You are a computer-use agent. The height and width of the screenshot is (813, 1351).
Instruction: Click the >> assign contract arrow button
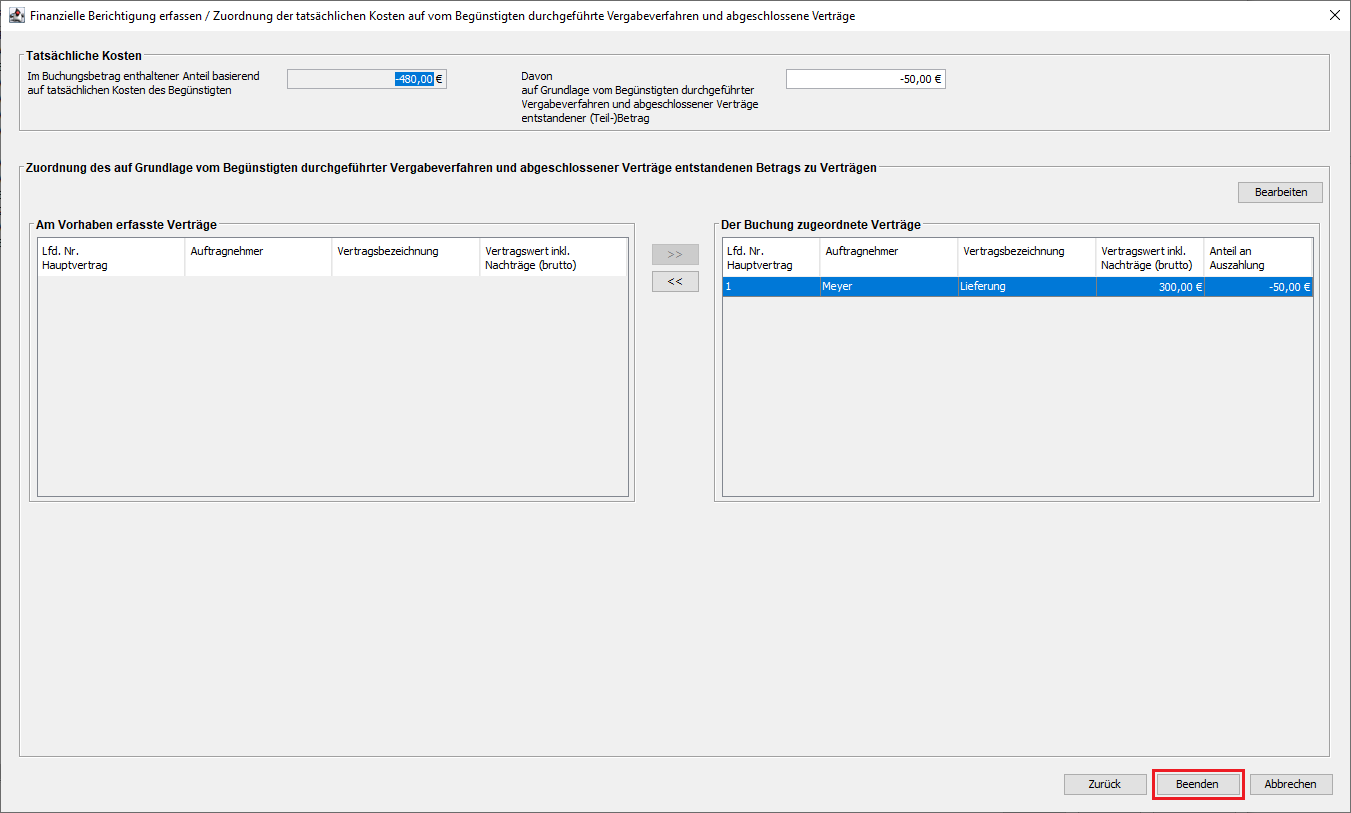click(675, 255)
